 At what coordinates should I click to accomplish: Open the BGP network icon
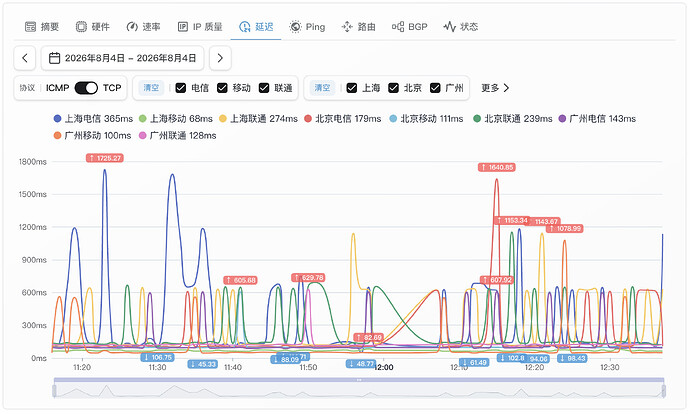click(398, 27)
